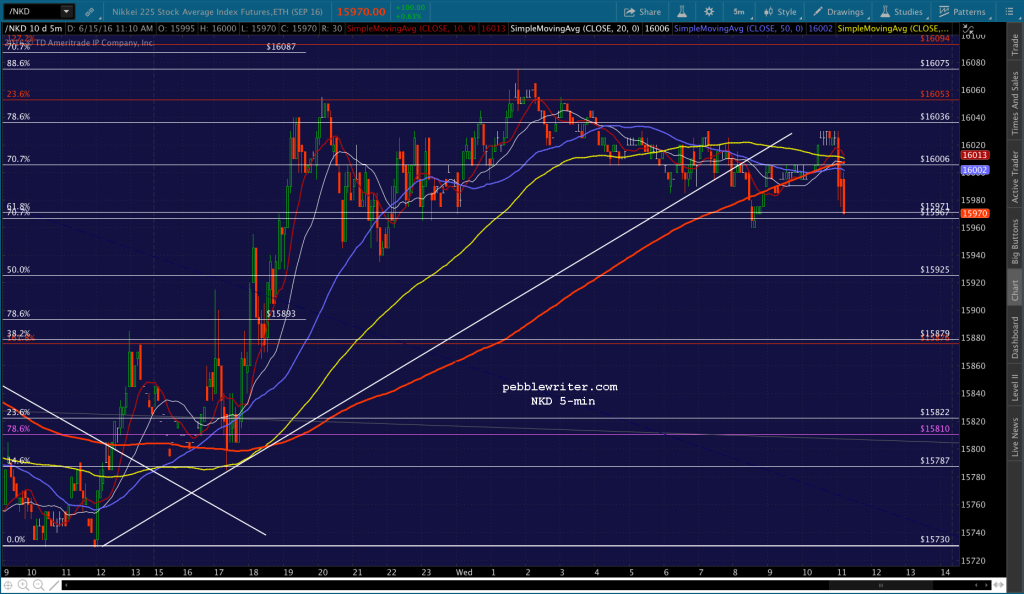The height and width of the screenshot is (594, 1024).
Task: Click the scrollbar left arrow
Action: click(x=65, y=586)
